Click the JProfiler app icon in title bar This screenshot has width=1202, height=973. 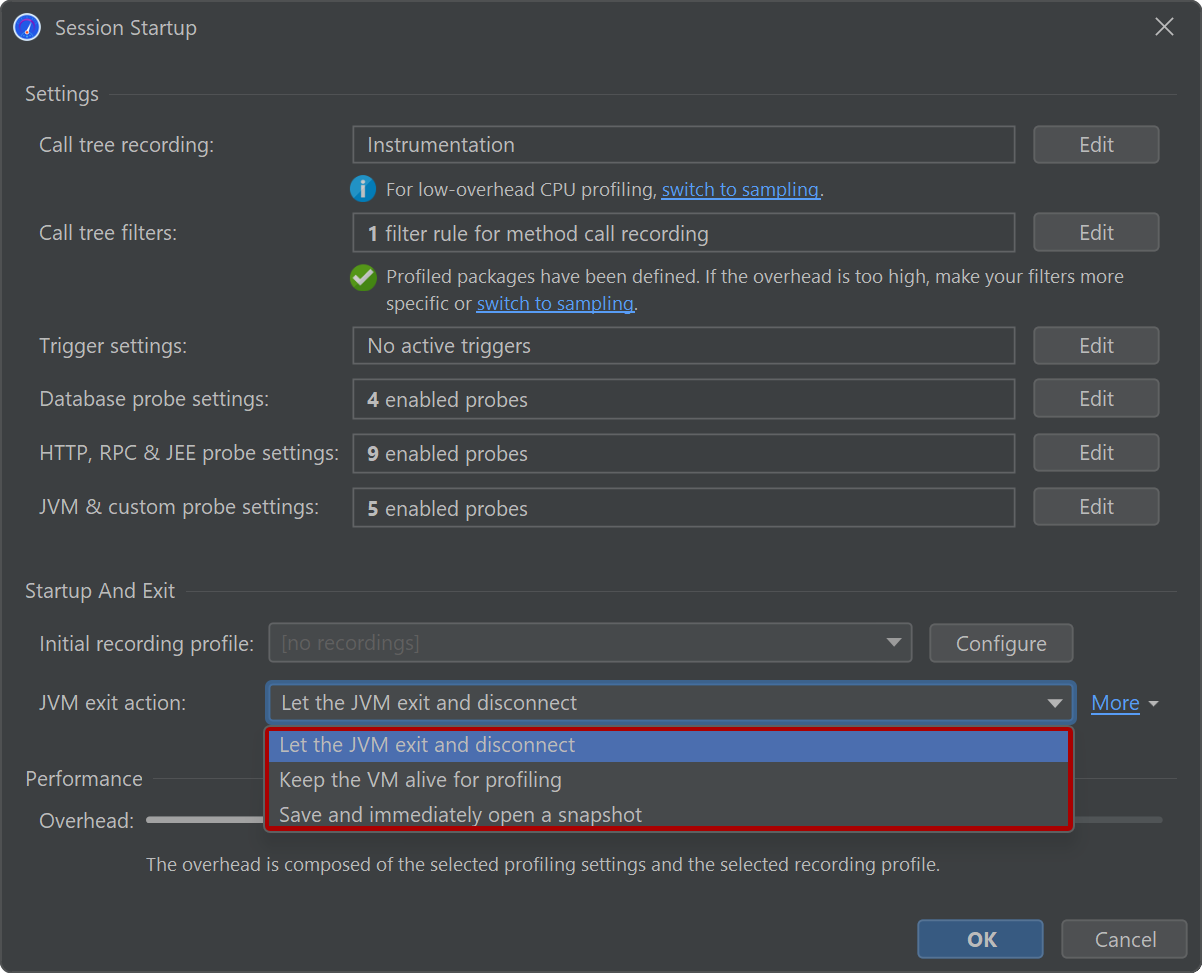click(x=27, y=28)
